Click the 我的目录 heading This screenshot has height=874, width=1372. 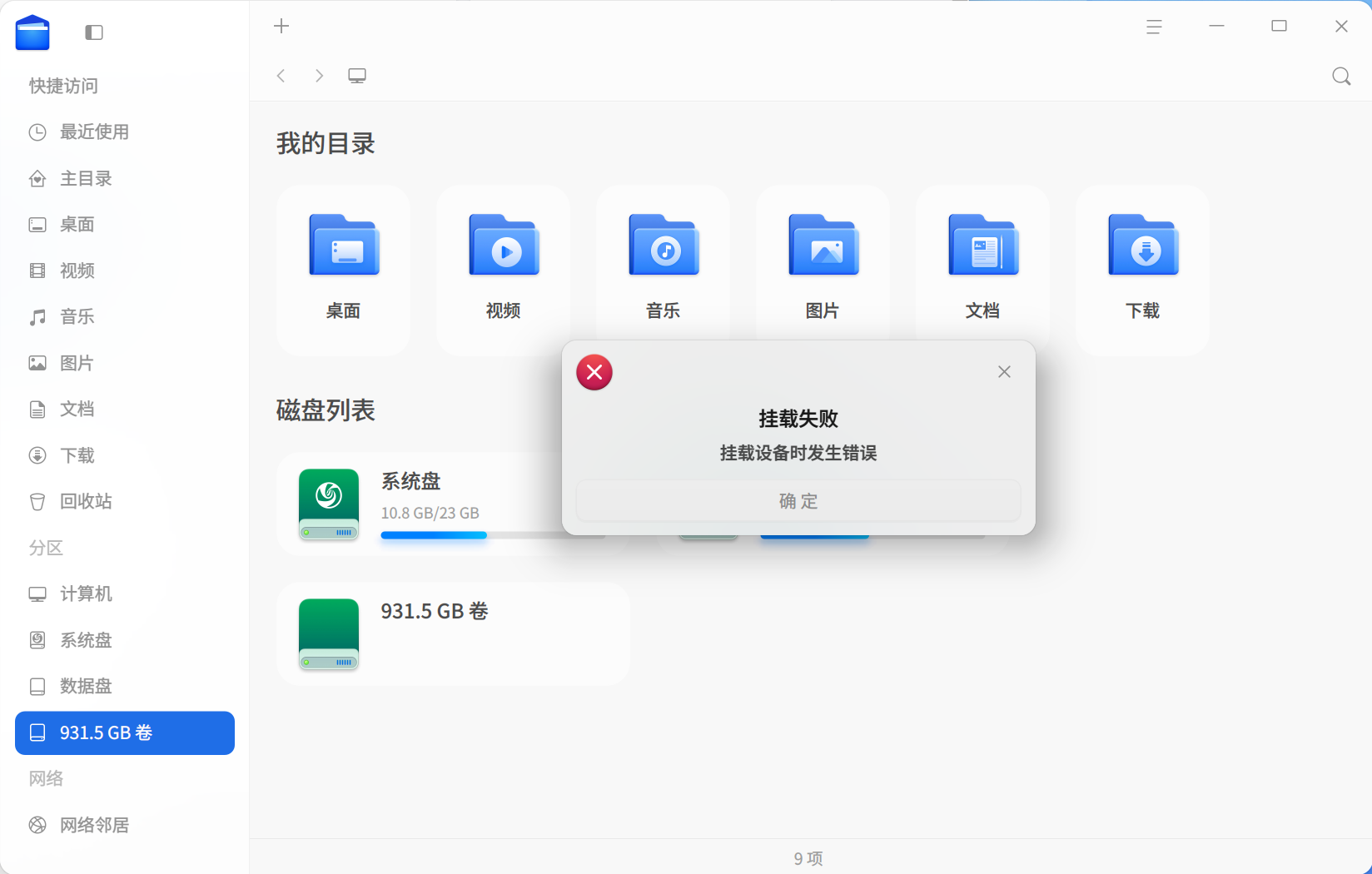pos(326,144)
